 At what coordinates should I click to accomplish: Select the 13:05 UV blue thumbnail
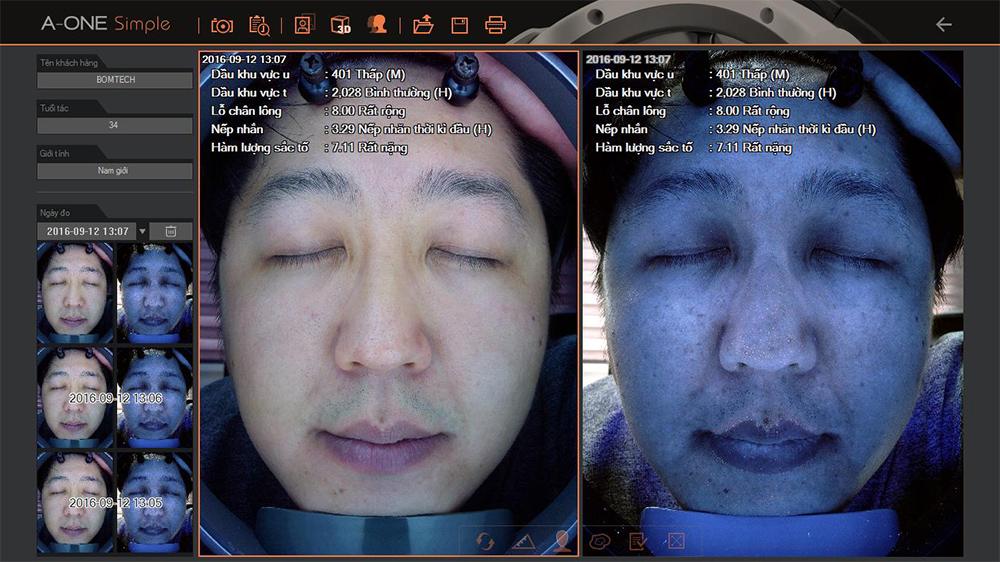click(x=155, y=502)
